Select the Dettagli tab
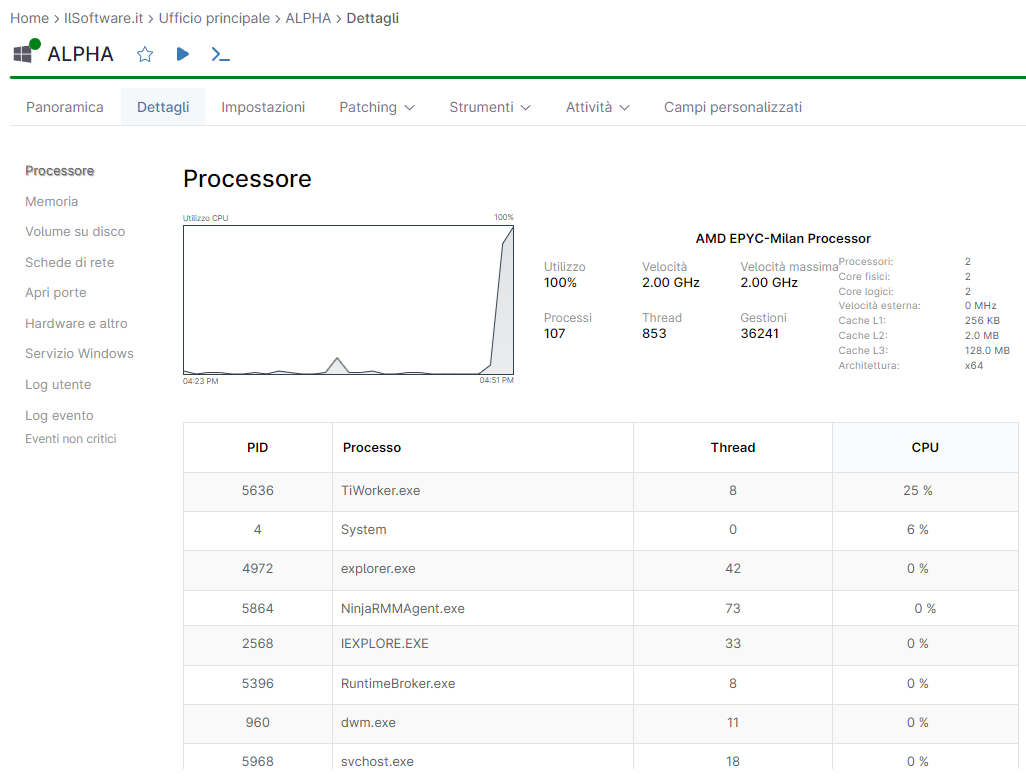Image resolution: width=1026 pixels, height=776 pixels. [163, 107]
